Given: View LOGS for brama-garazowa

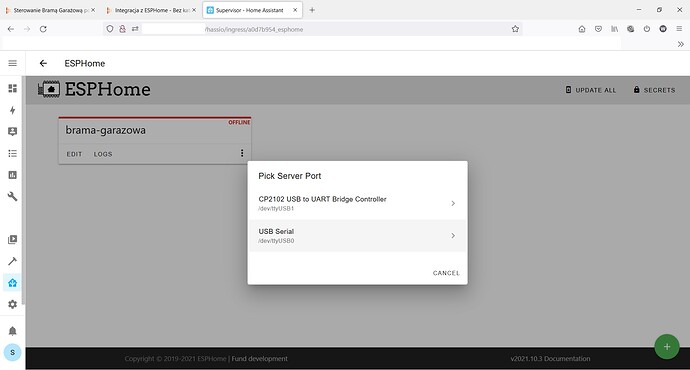Looking at the screenshot, I should coord(103,154).
